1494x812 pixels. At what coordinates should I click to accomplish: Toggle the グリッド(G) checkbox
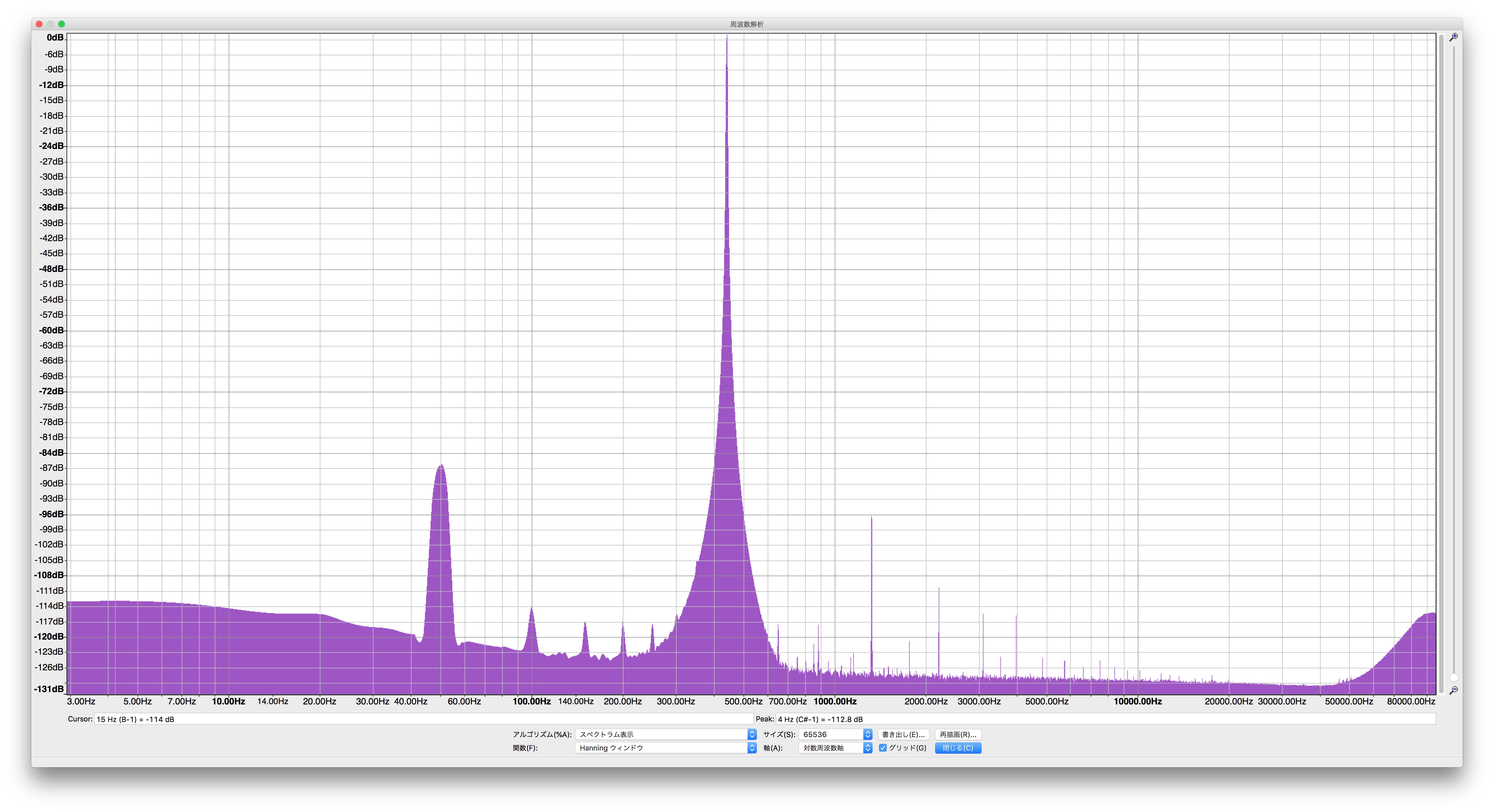(x=883, y=748)
